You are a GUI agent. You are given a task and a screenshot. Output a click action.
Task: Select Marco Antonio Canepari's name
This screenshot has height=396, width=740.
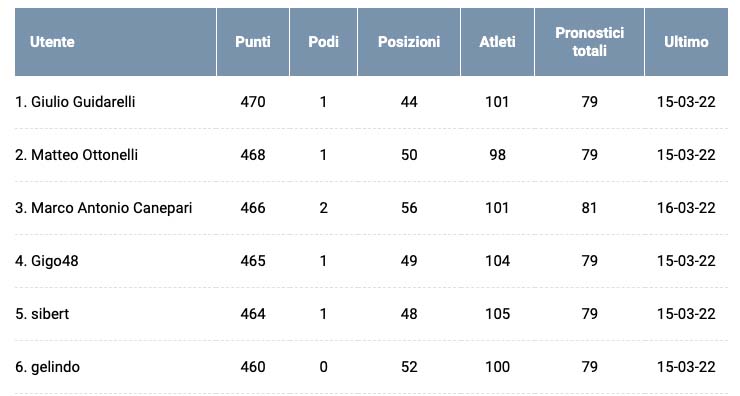click(111, 208)
